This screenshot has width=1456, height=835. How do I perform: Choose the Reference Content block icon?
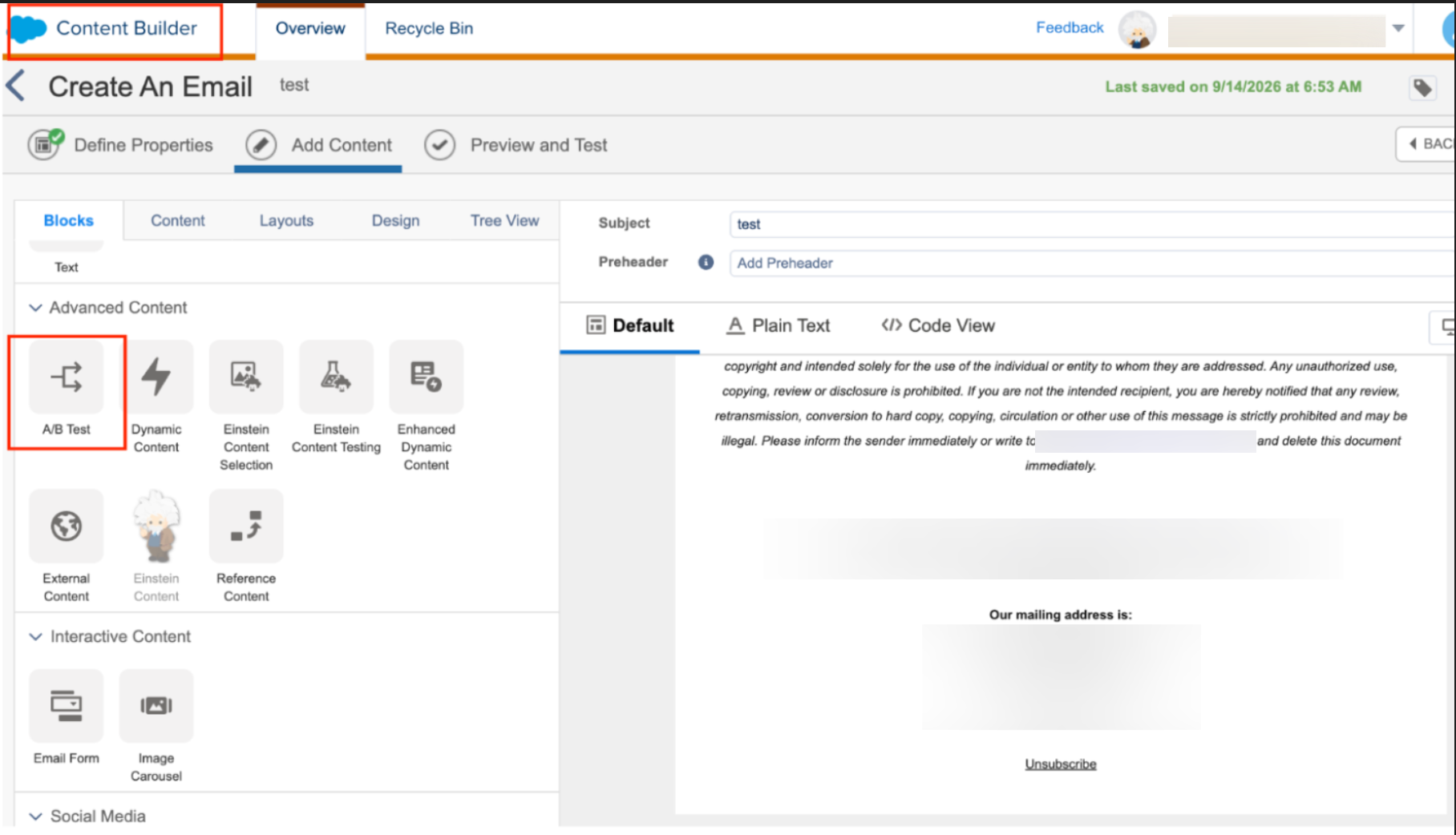[246, 526]
